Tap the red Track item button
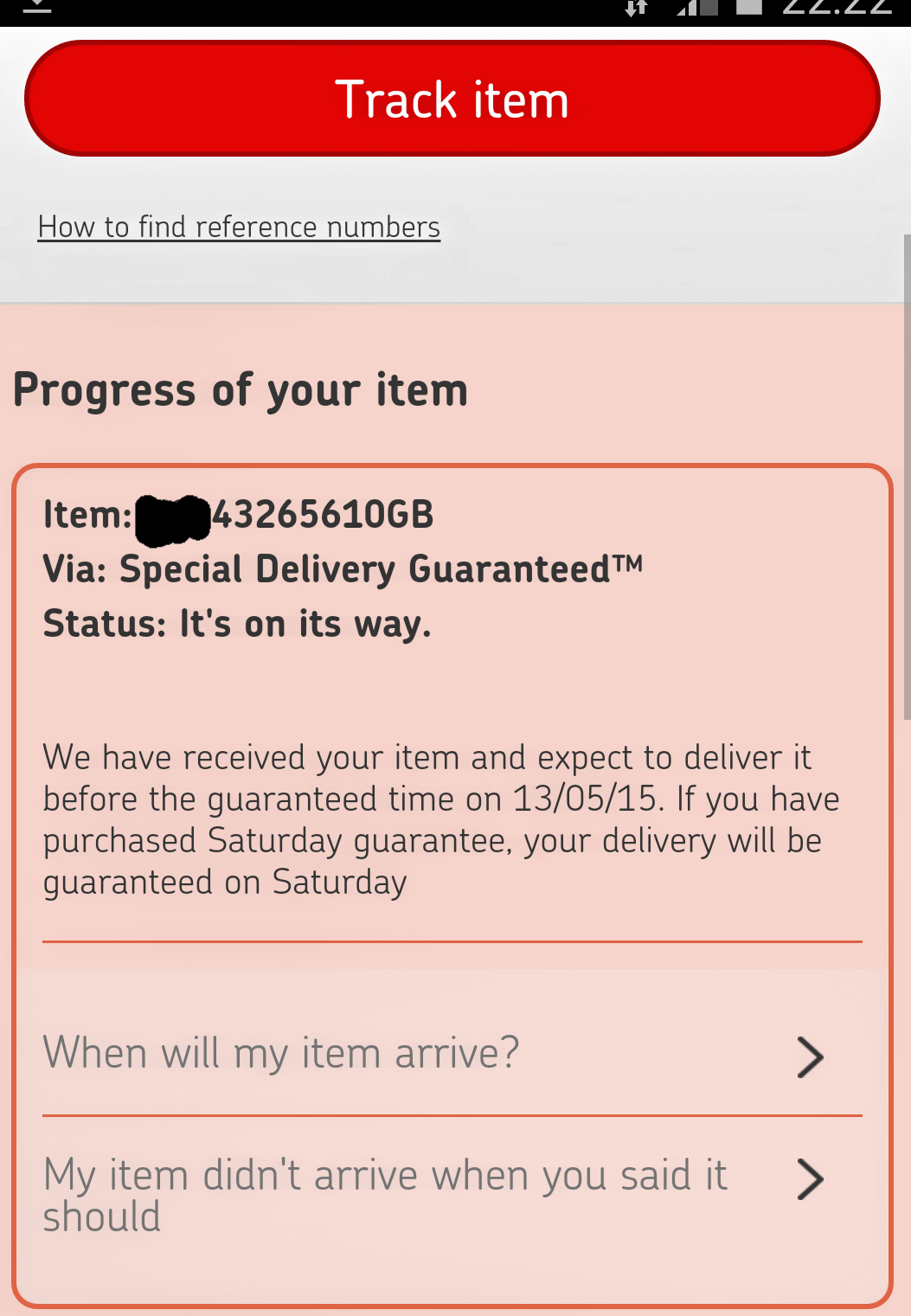This screenshot has width=911, height=1316. pos(452,99)
